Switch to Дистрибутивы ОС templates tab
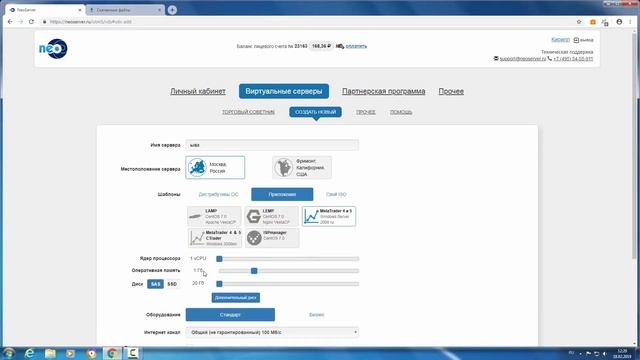 (x=218, y=194)
